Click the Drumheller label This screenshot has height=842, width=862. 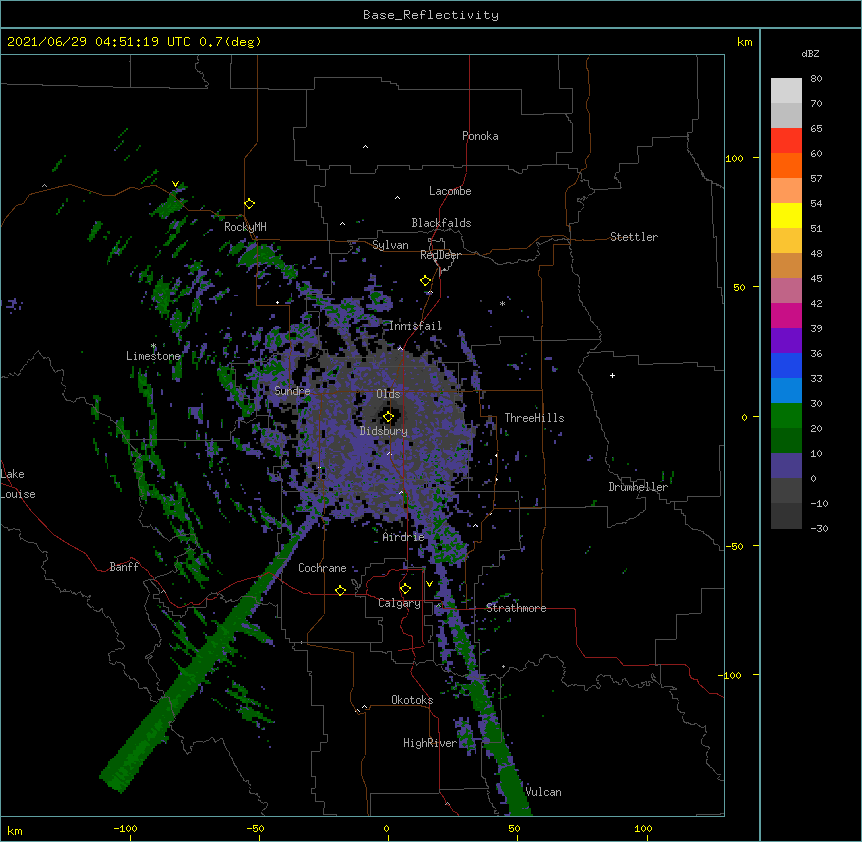[x=638, y=487]
